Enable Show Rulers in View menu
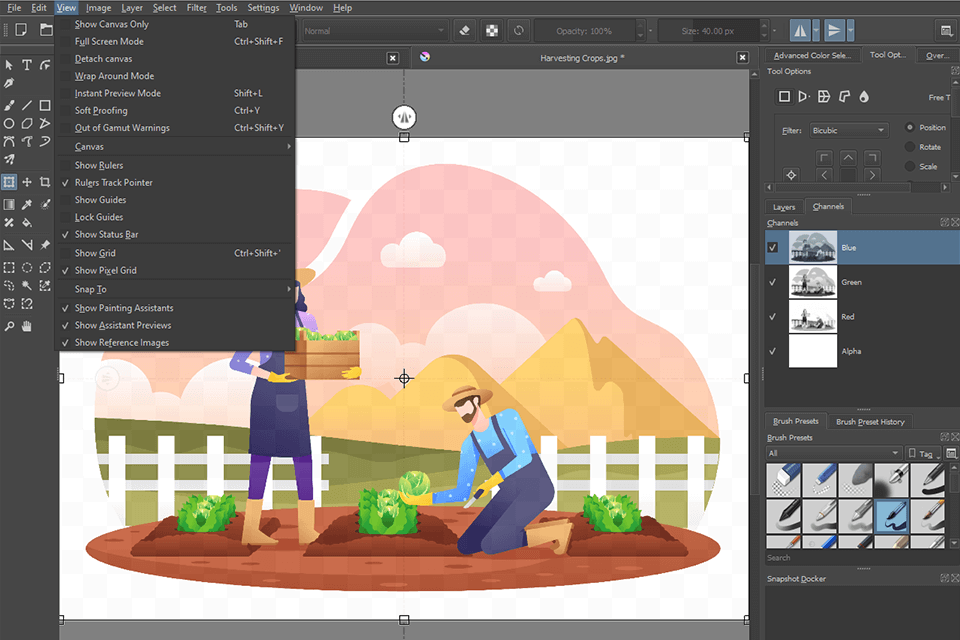Screen dimensions: 960x640 click(x=99, y=165)
